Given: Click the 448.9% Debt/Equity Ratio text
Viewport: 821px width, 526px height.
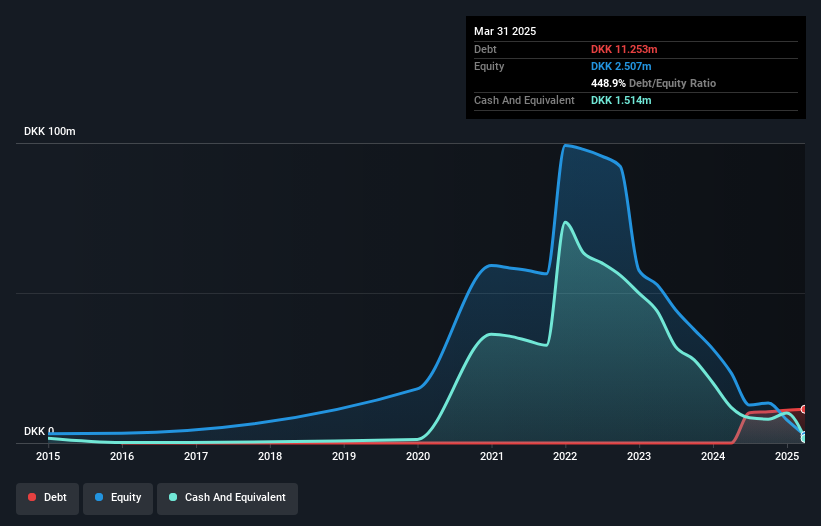Looking at the screenshot, I should (x=653, y=83).
